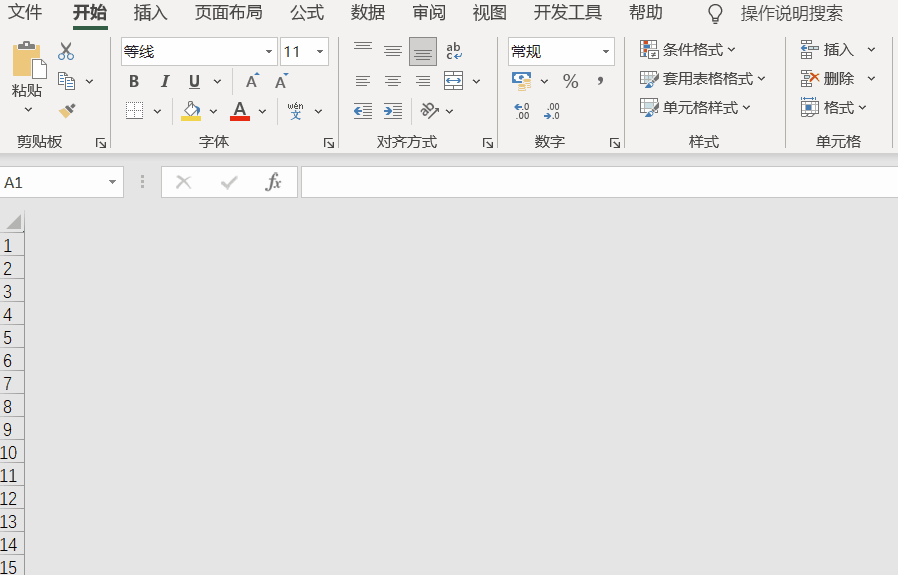Click accounting number format icon
Image resolution: width=898 pixels, height=575 pixels.
click(522, 81)
